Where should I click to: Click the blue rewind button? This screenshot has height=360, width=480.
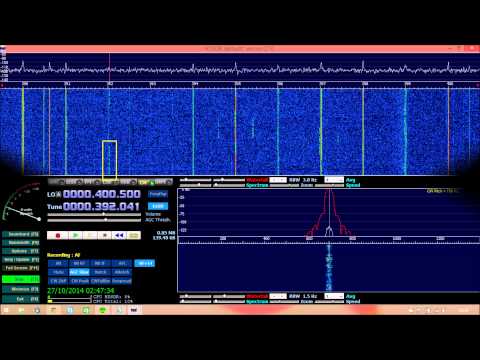[x=119, y=235]
